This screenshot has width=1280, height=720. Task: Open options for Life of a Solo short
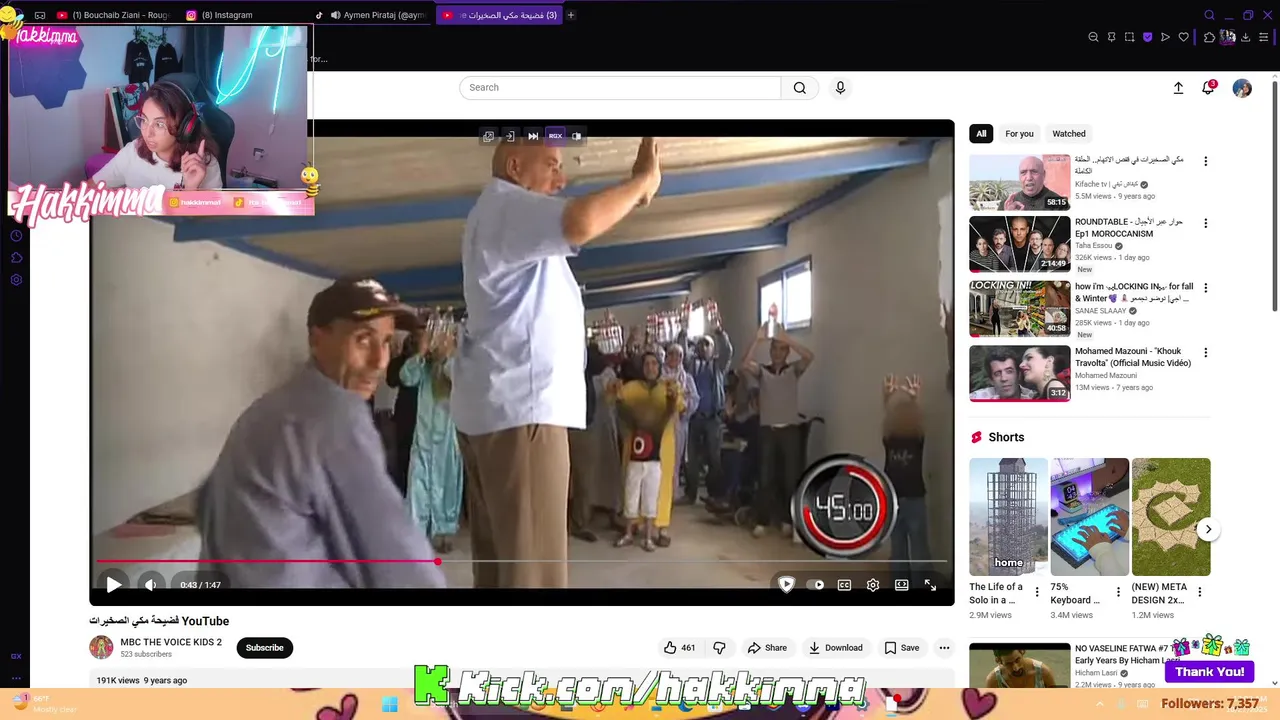pyautogui.click(x=1037, y=592)
